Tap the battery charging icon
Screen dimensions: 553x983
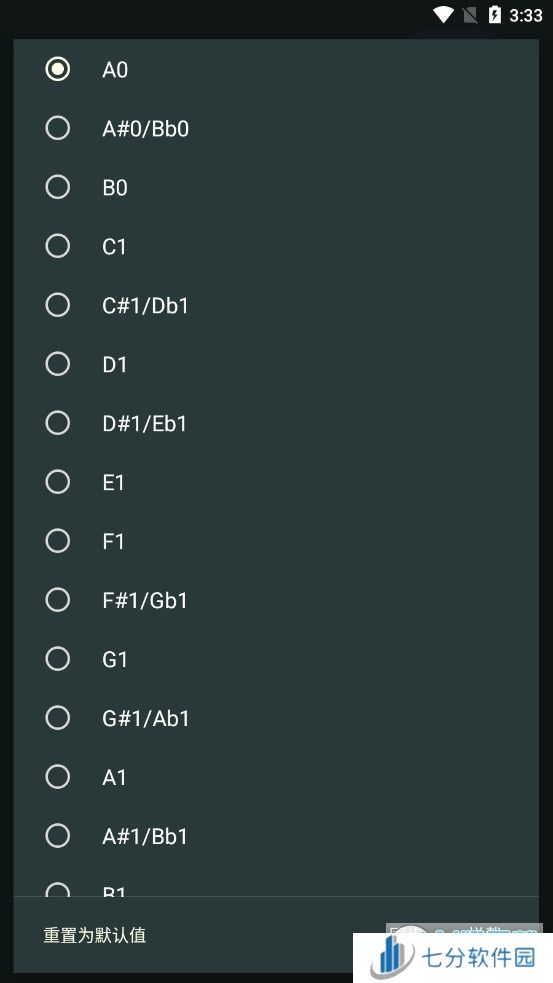click(x=494, y=14)
